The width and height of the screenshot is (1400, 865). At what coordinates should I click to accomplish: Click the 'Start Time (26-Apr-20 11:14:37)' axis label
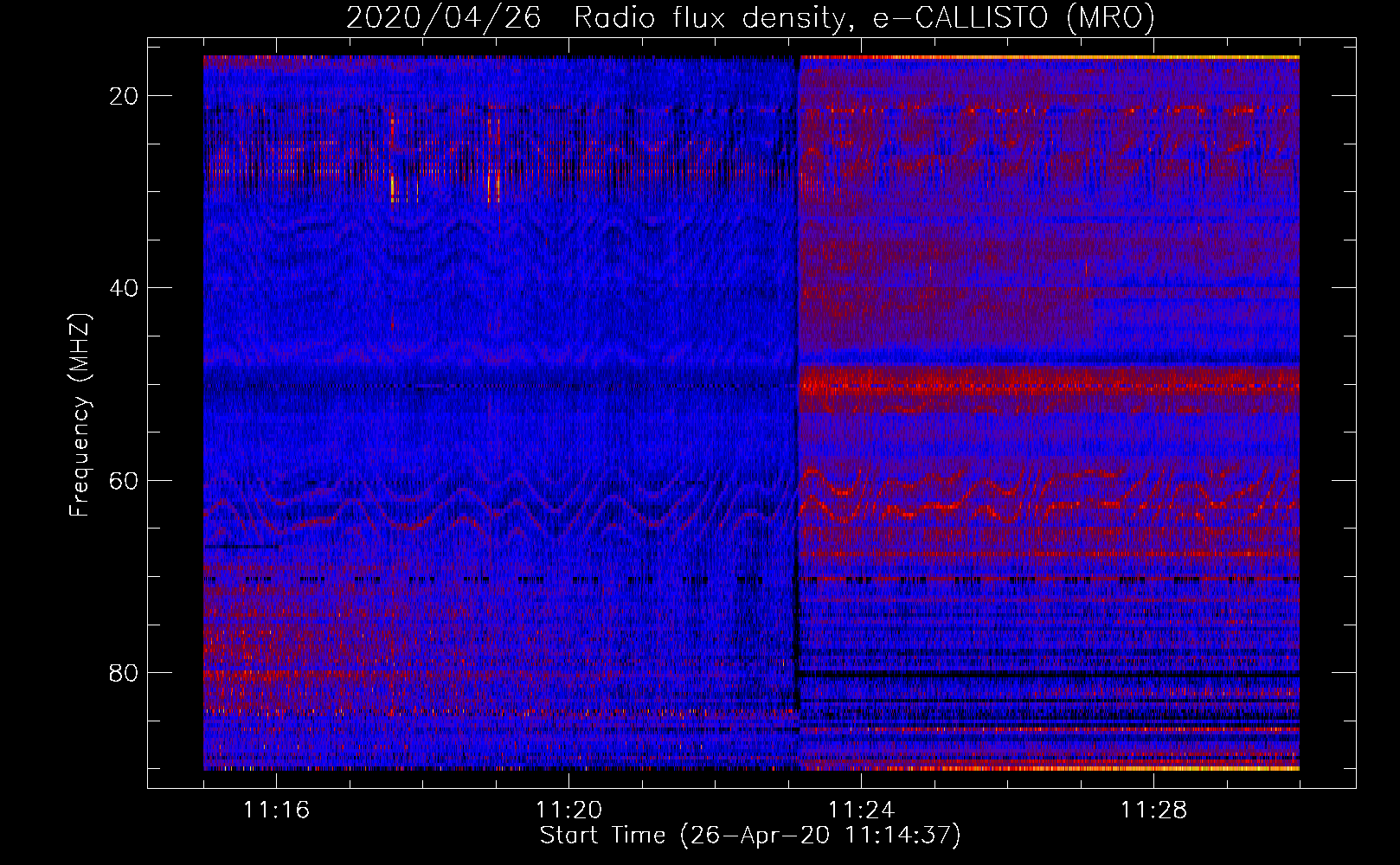(x=750, y=836)
